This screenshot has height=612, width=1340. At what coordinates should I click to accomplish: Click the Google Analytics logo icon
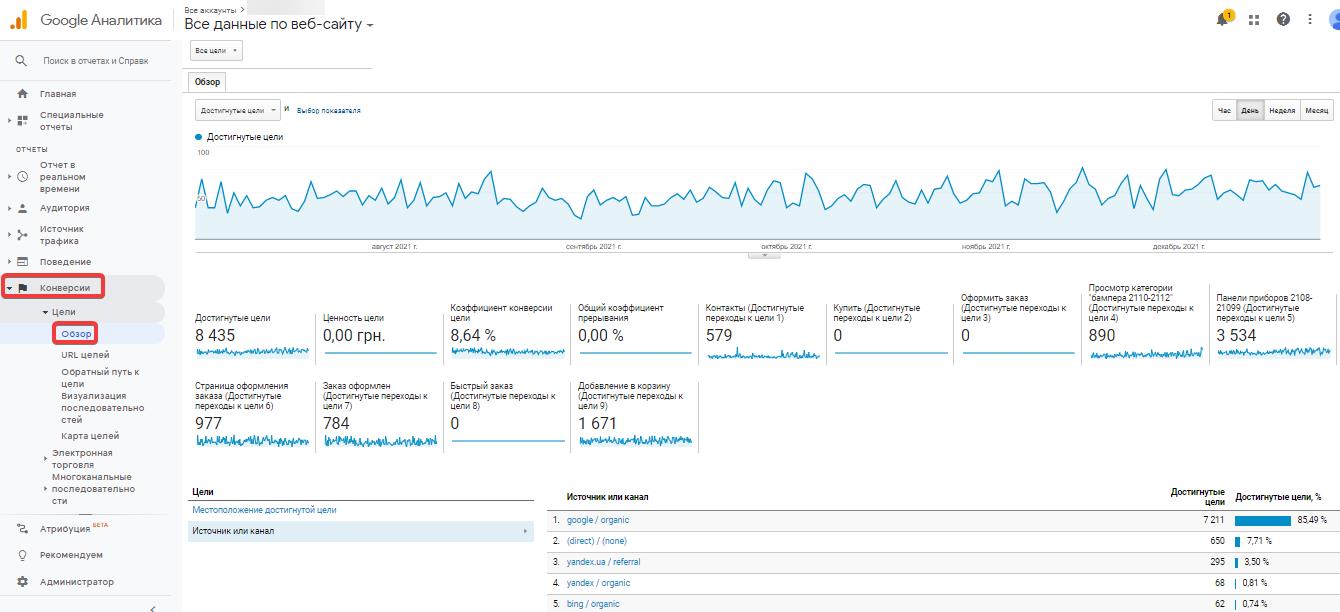click(19, 19)
